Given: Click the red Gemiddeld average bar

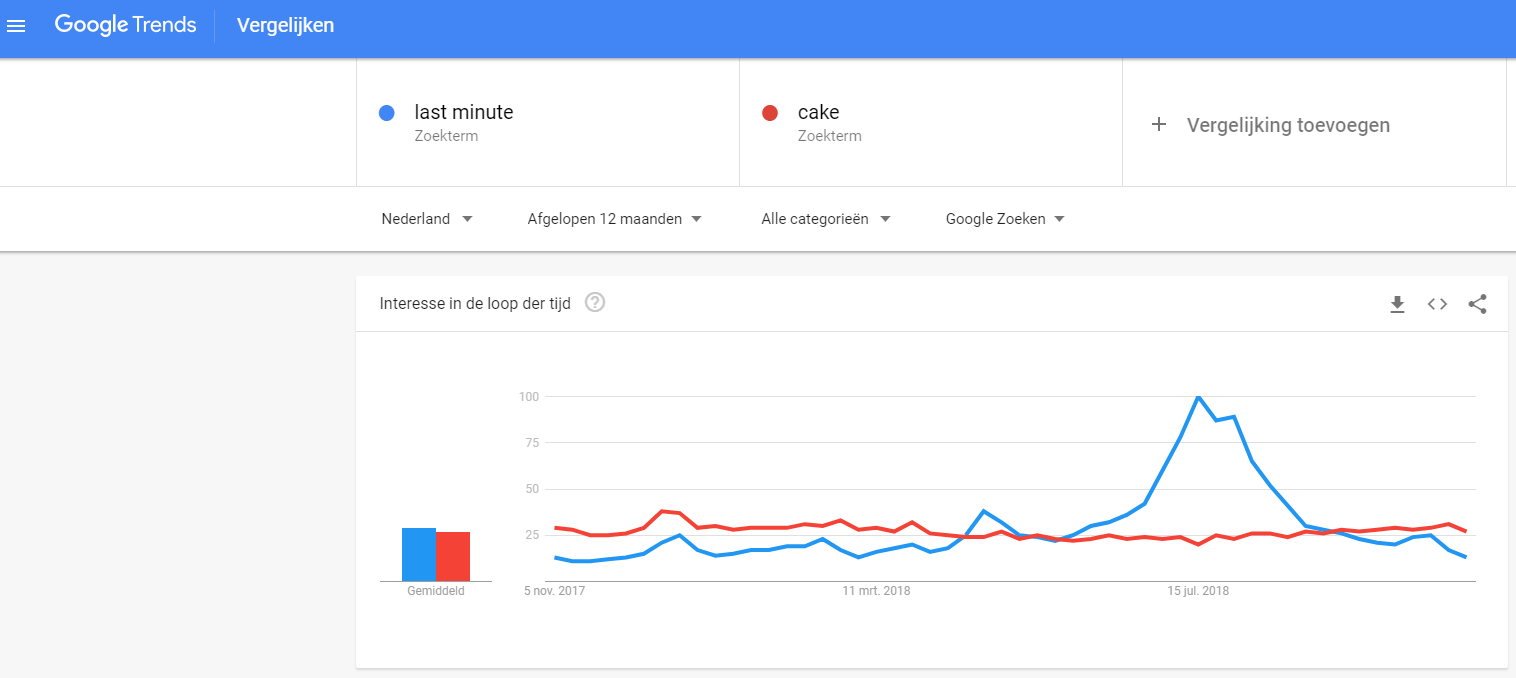Looking at the screenshot, I should [x=453, y=556].
